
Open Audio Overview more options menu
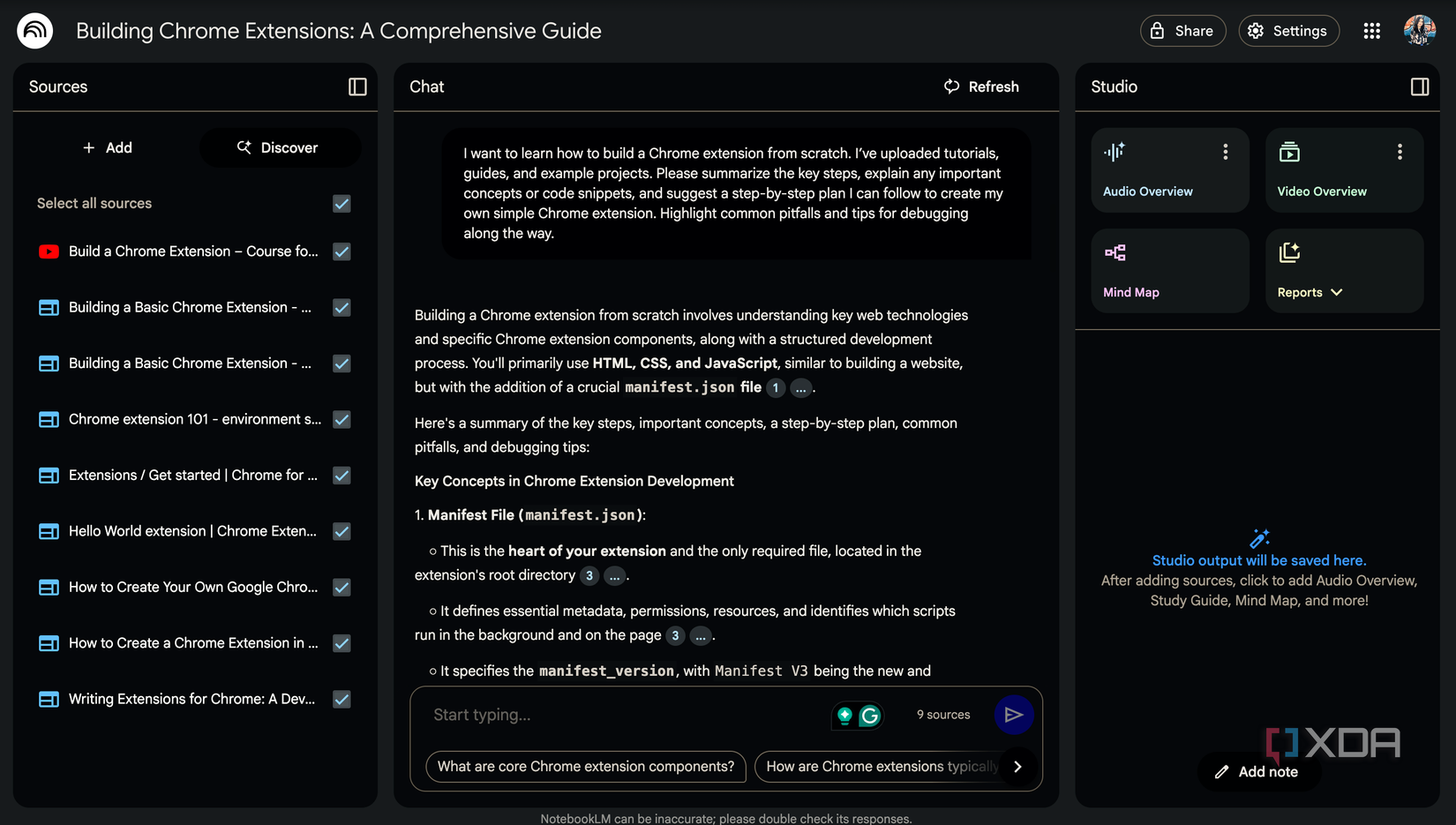point(1225,152)
